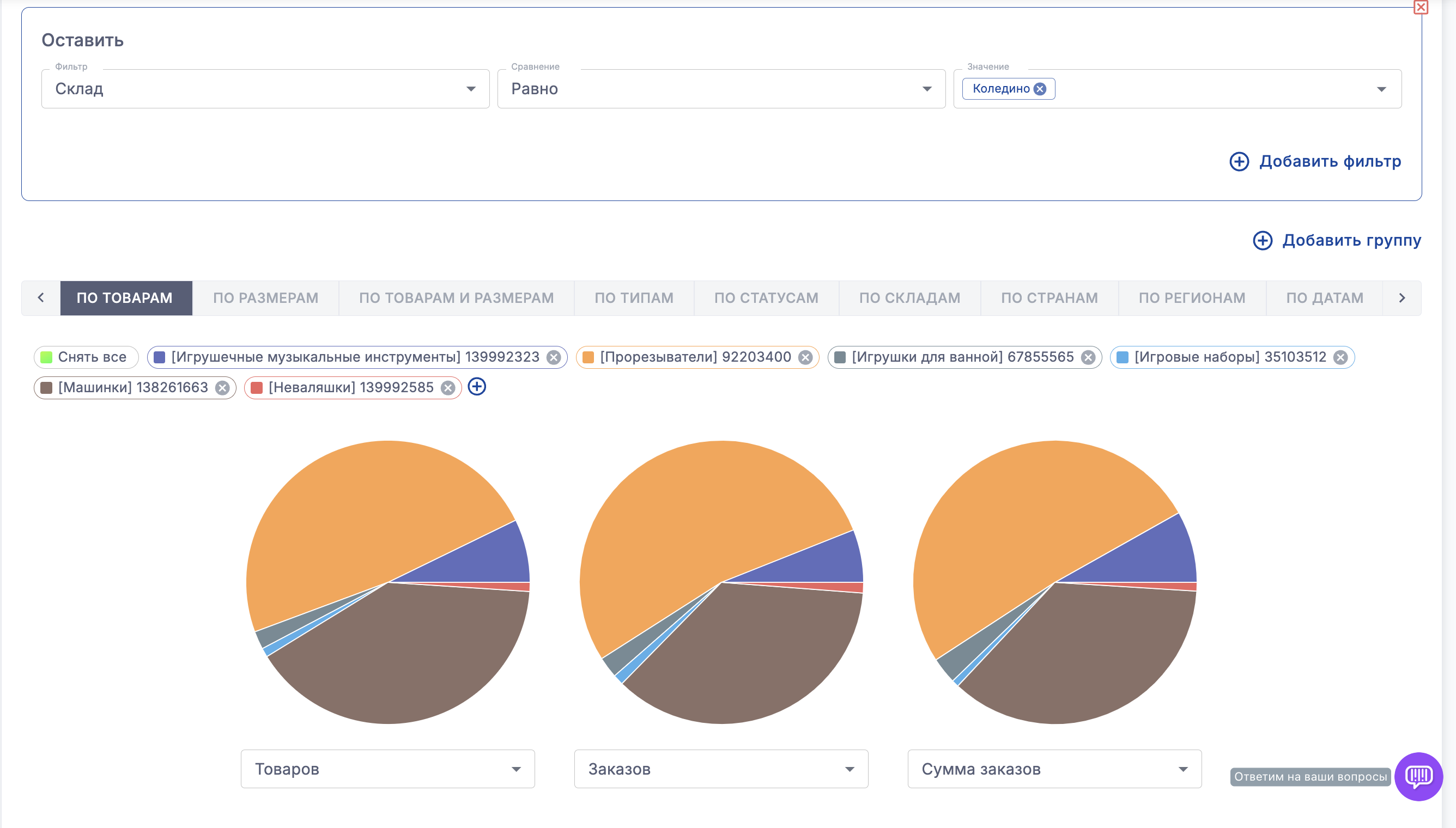Toggle Снять все legend chip
Screen dimensions: 1456x828
(x=87, y=357)
